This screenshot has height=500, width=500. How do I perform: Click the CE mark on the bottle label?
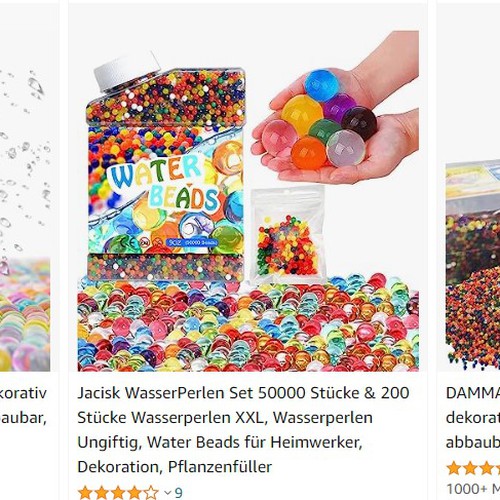click(x=129, y=243)
